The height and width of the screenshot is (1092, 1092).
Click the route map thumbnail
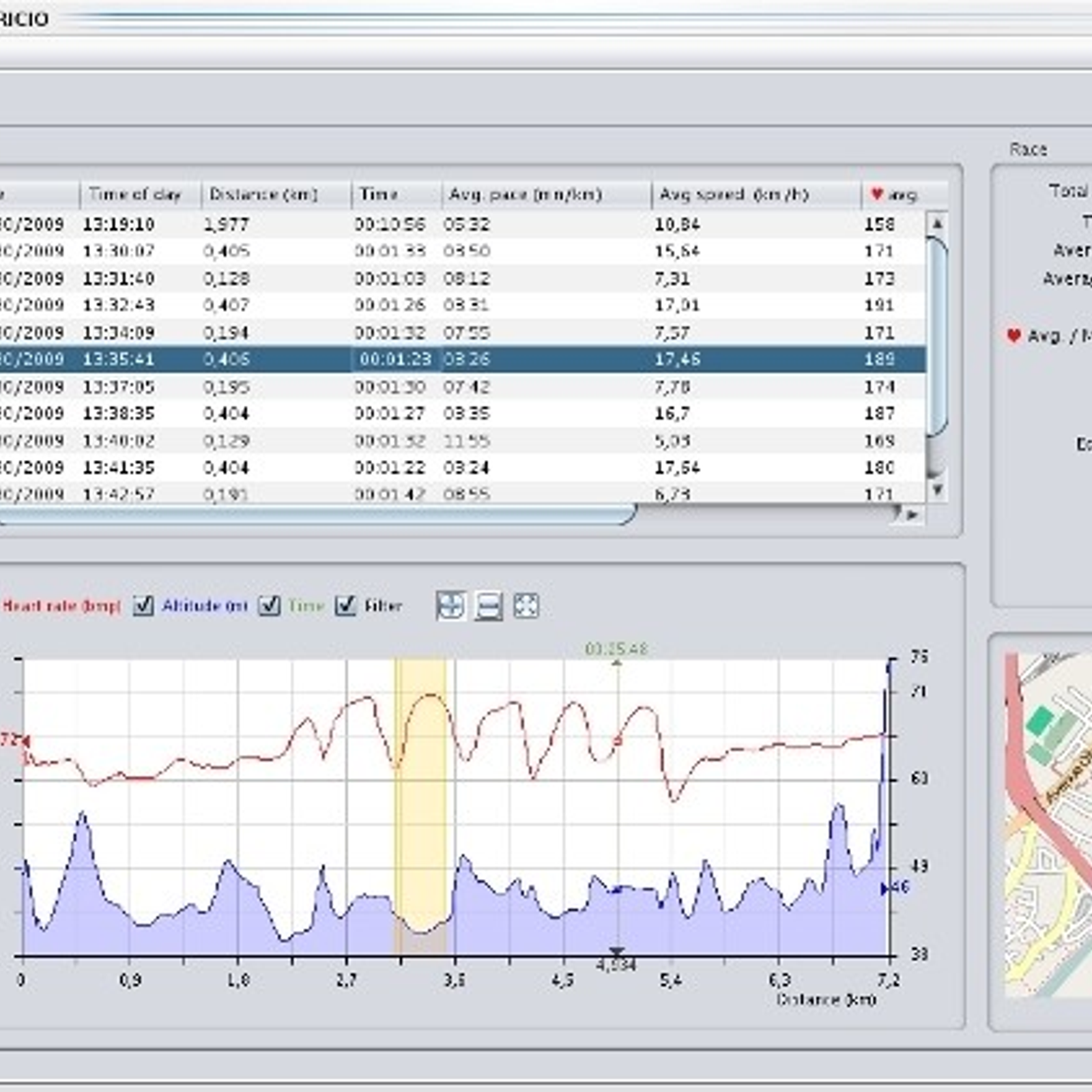[1048, 824]
